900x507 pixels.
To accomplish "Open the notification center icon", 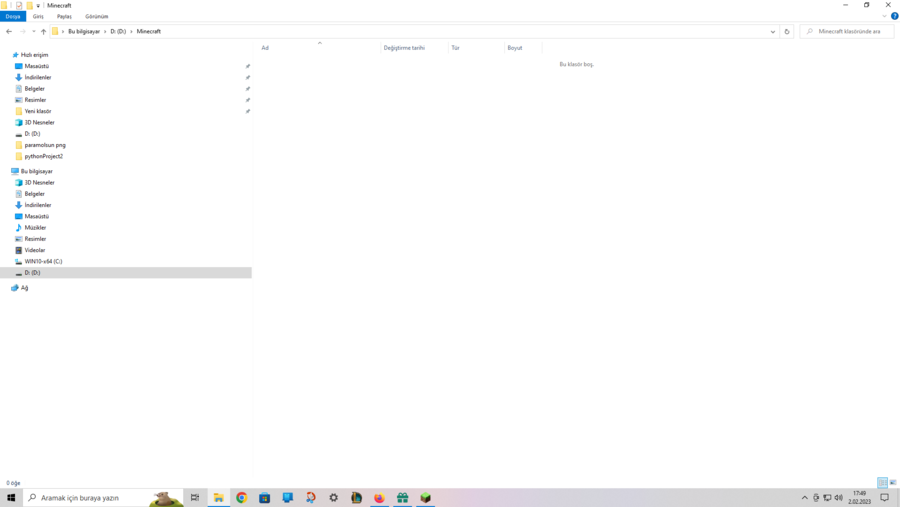I will point(885,498).
